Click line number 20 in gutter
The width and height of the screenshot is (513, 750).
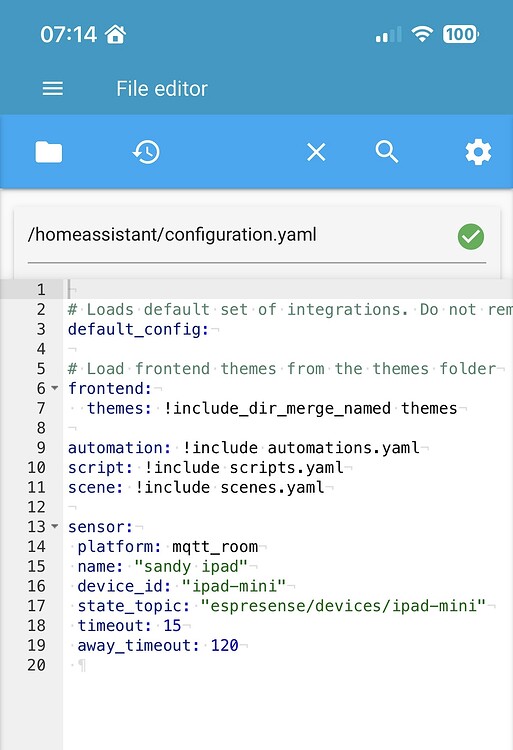tap(36, 665)
